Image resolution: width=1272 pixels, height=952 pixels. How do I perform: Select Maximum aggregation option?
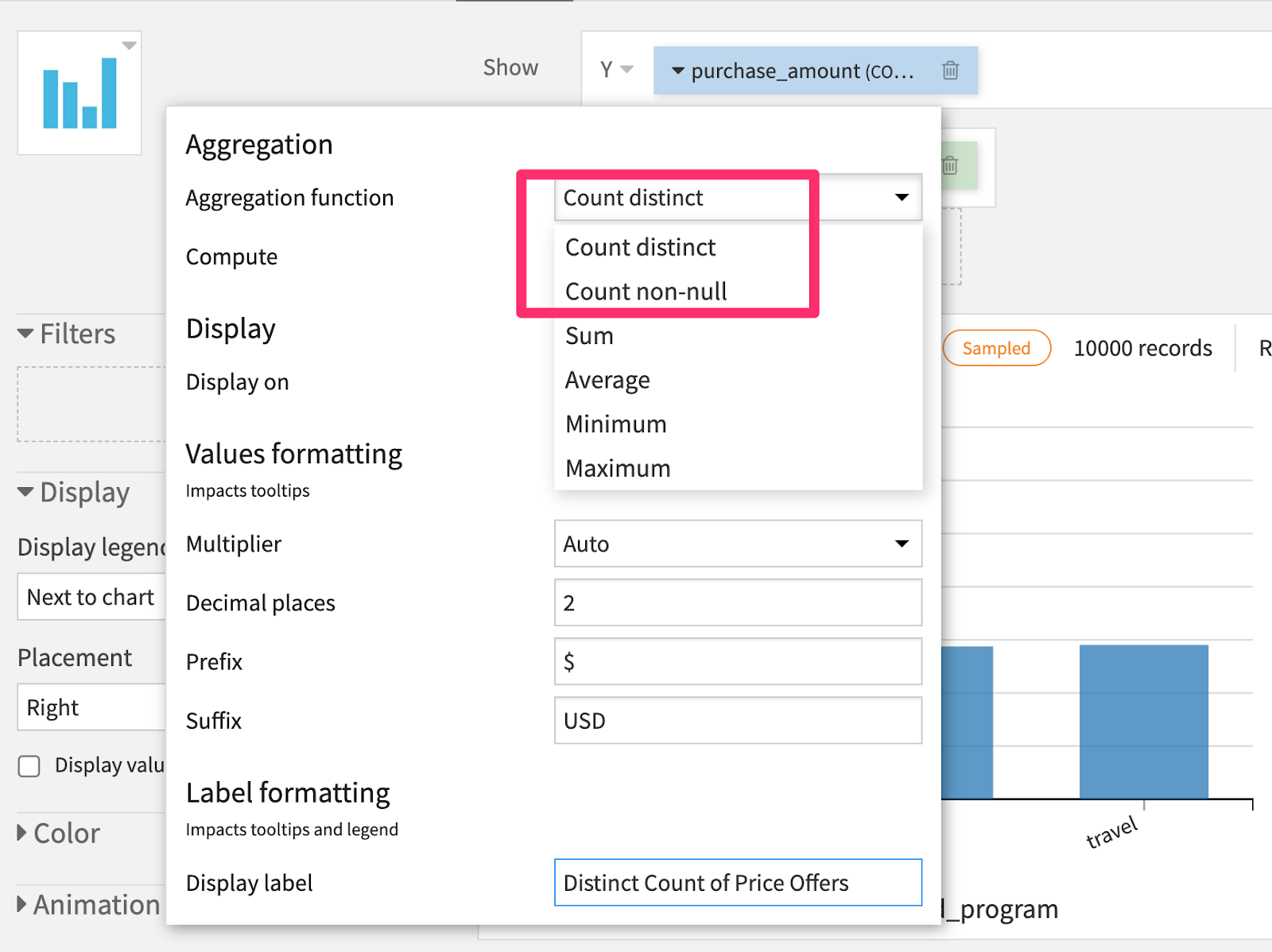point(618,469)
